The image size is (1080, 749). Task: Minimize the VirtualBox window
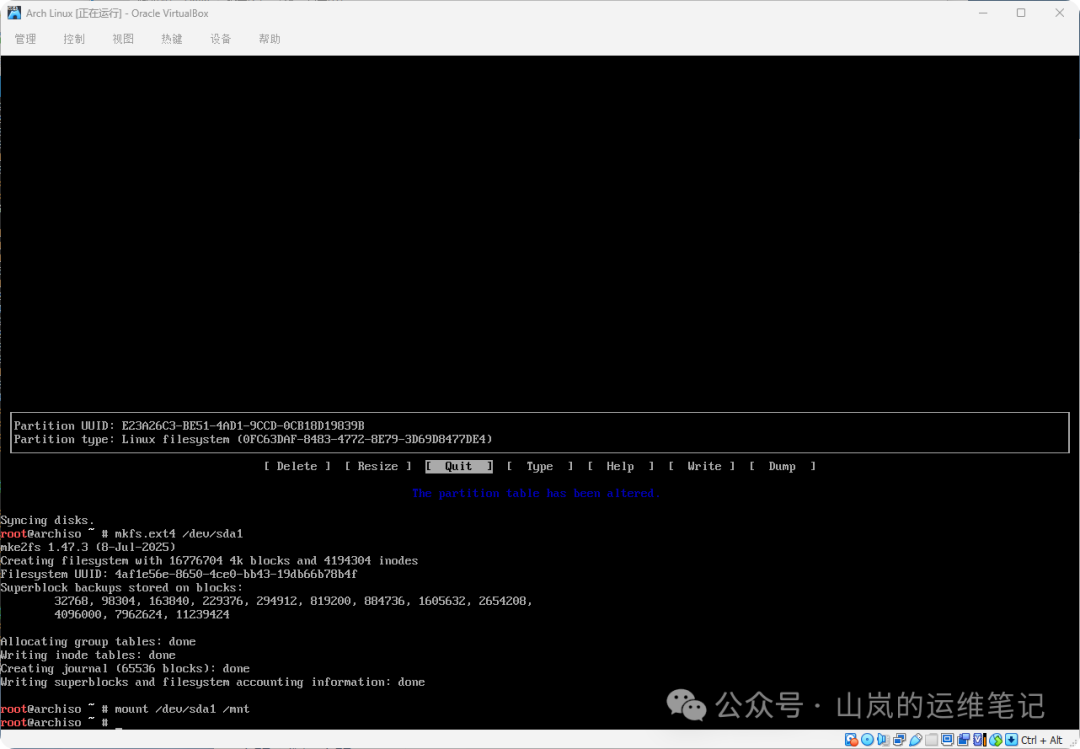click(983, 13)
